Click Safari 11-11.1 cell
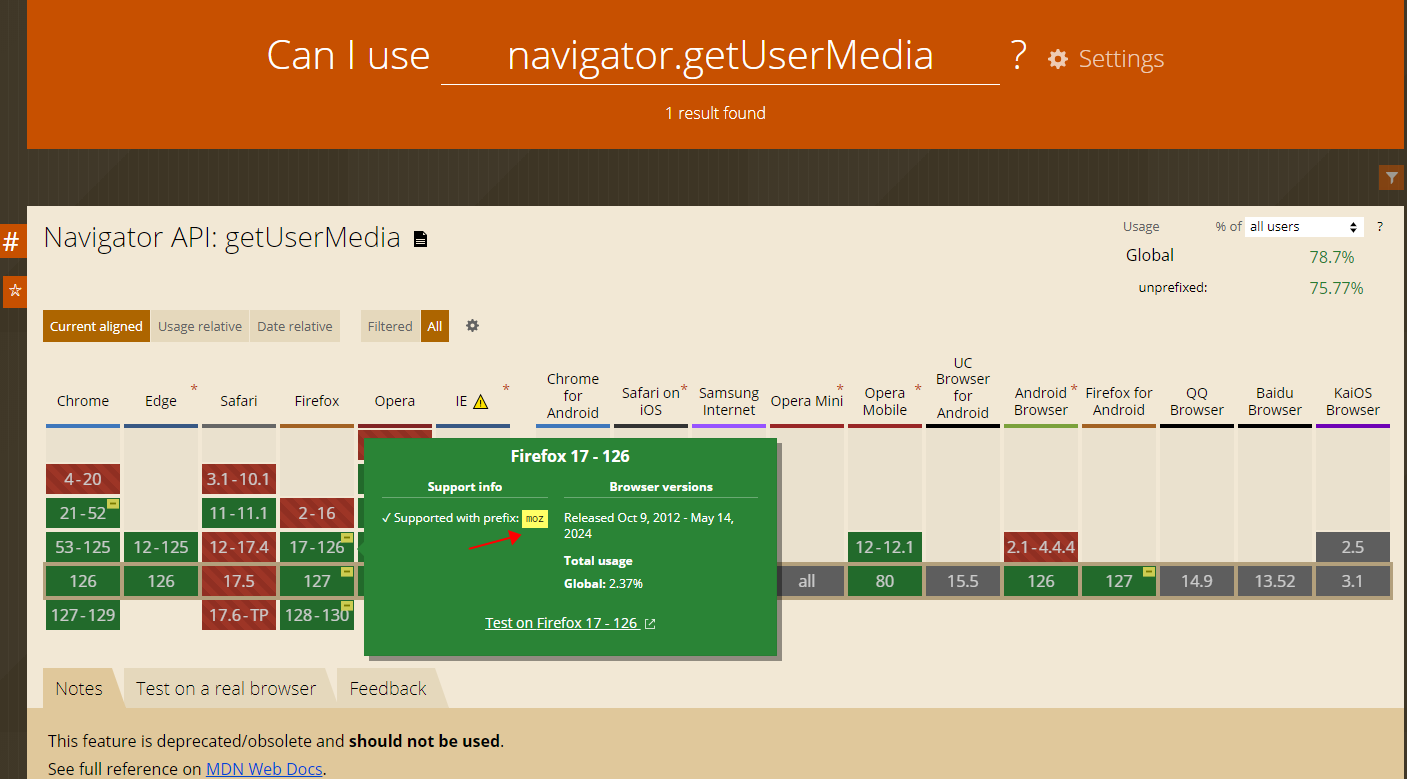 (x=239, y=513)
